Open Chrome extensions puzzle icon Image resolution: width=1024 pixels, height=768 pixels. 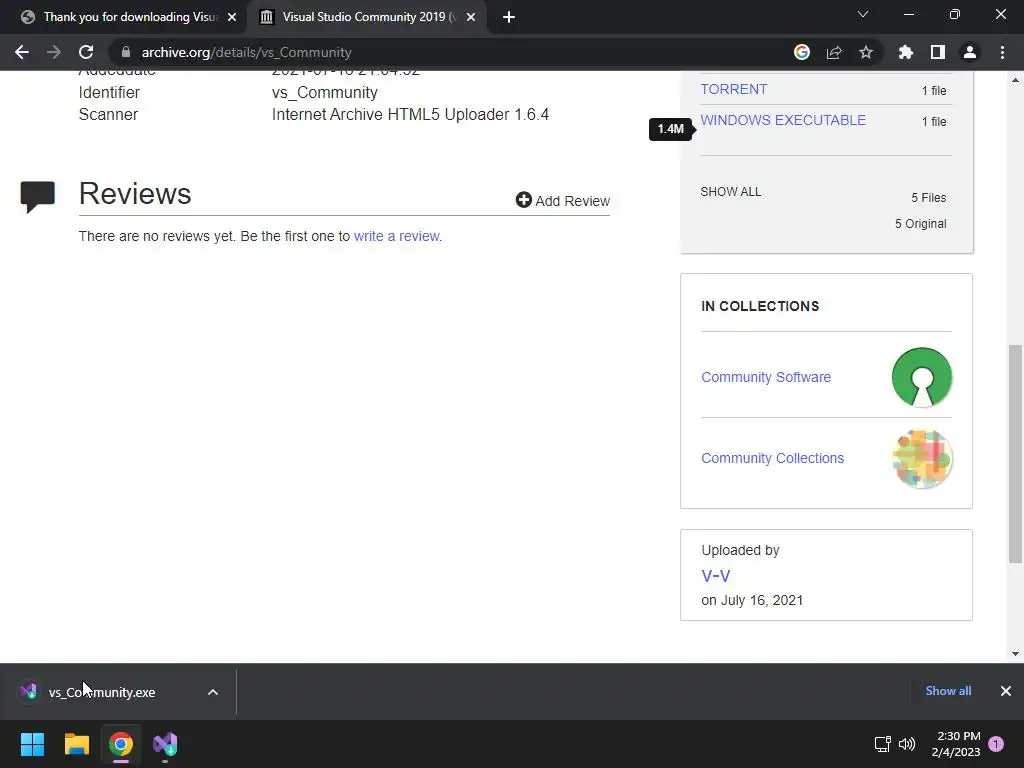[906, 52]
